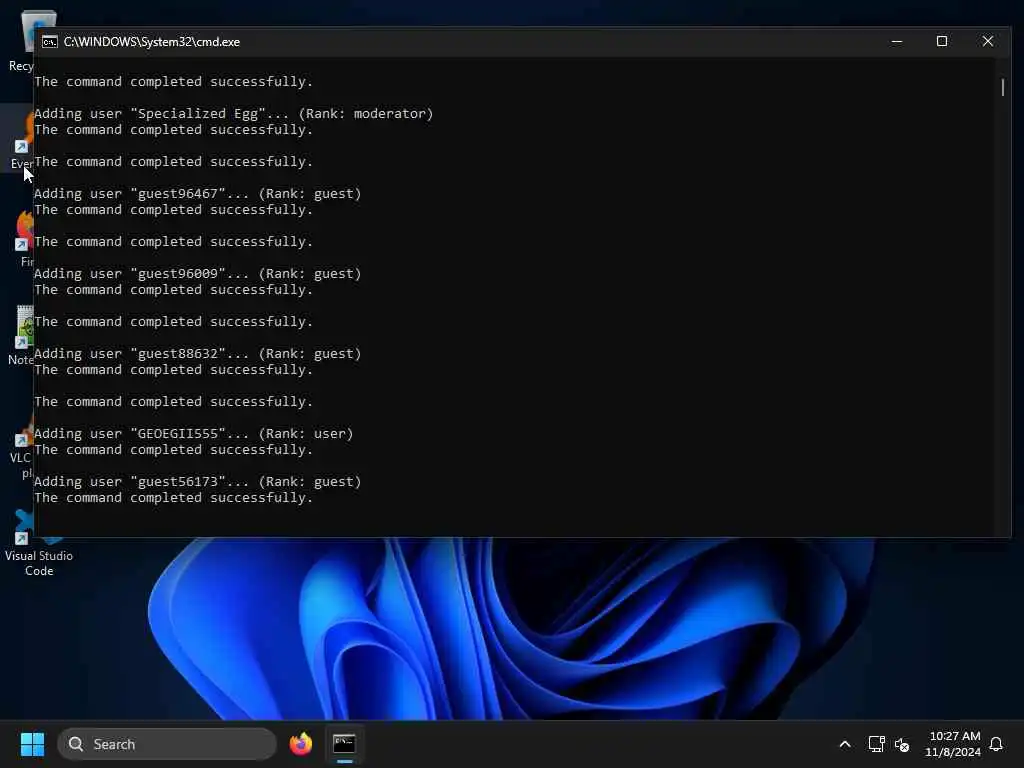This screenshot has height=768, width=1024.
Task: Open the clock showing 10:27 AM
Action: point(952,744)
